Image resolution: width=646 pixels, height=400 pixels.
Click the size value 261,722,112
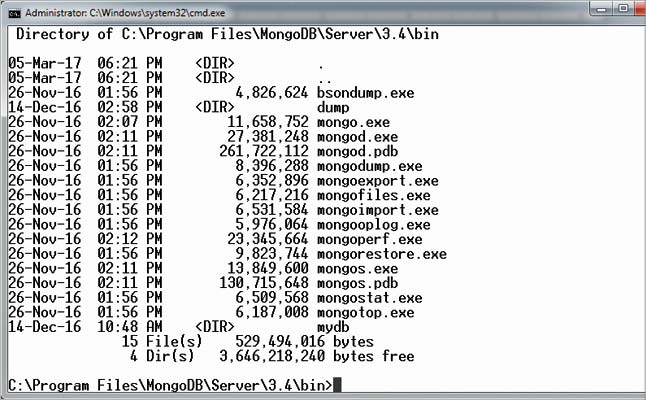point(264,152)
